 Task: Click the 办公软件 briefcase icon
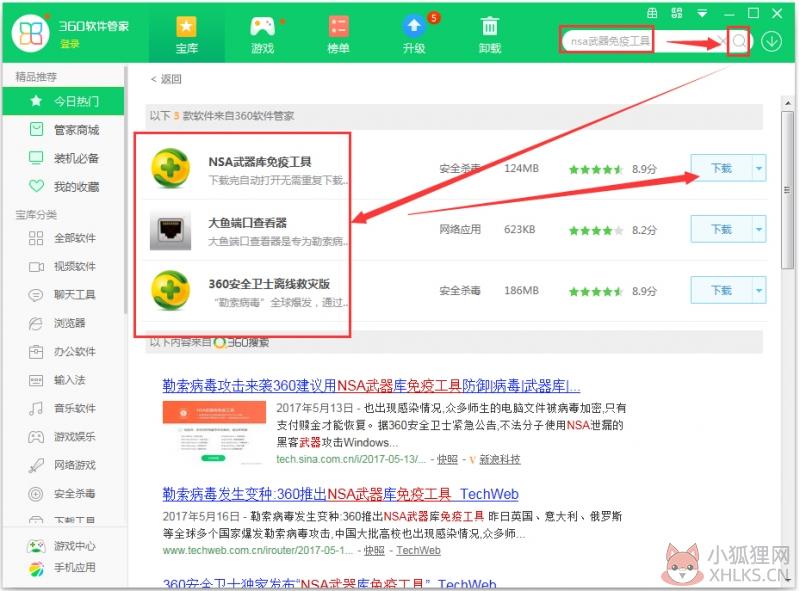pyautogui.click(x=36, y=352)
